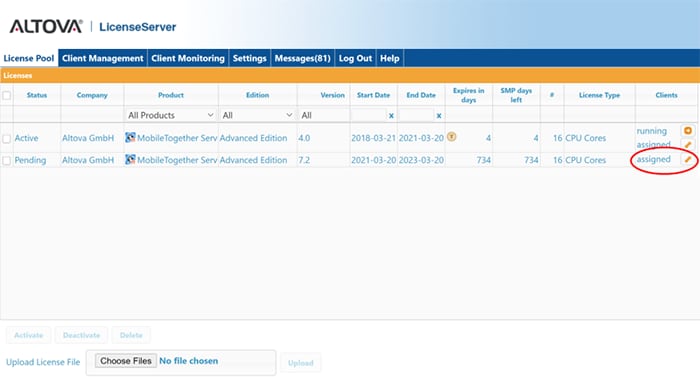Click the Choose Files button
The image size is (700, 377).
(126, 361)
